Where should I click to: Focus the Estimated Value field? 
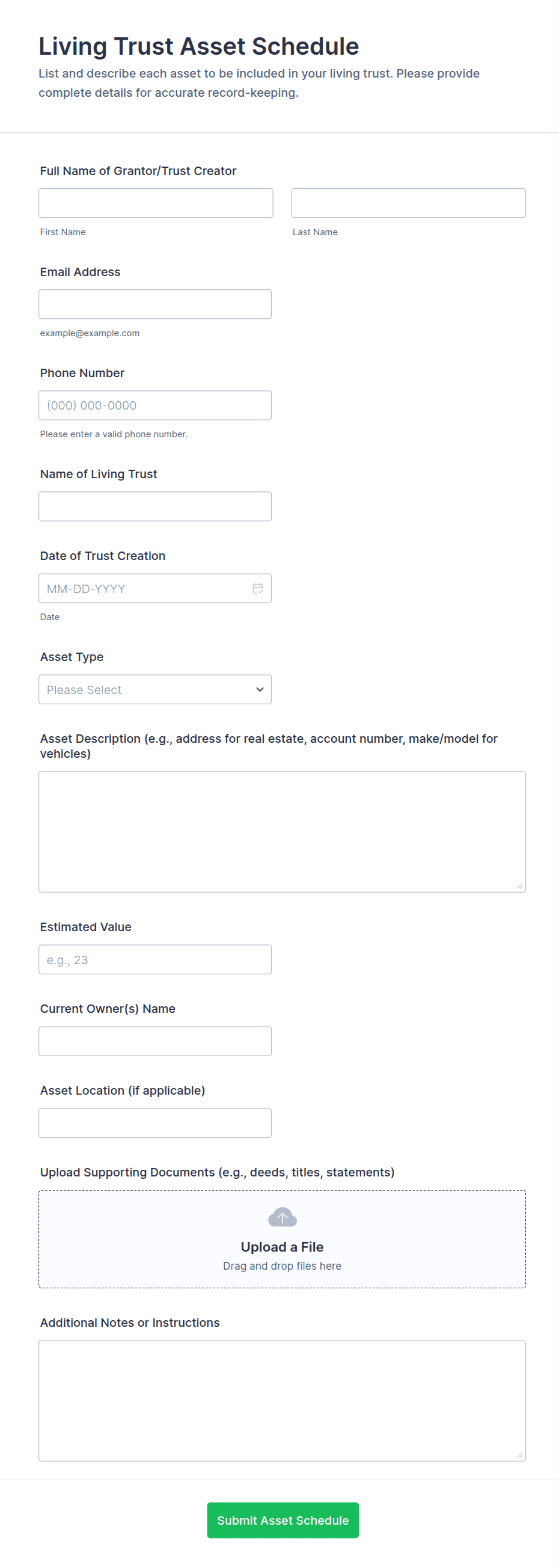pyautogui.click(x=154, y=959)
